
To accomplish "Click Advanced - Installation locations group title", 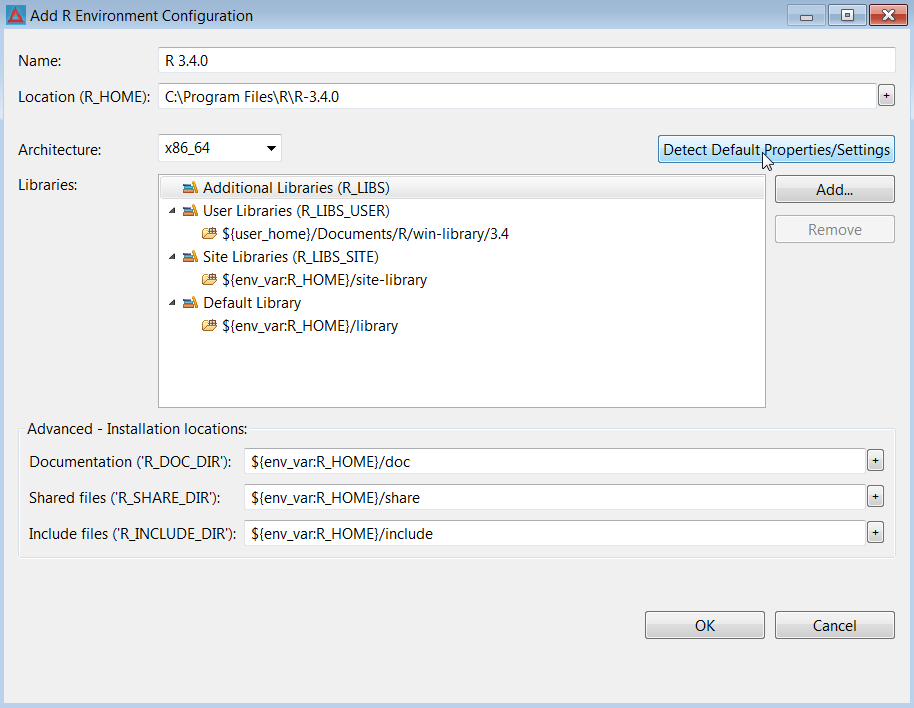I will click(137, 429).
